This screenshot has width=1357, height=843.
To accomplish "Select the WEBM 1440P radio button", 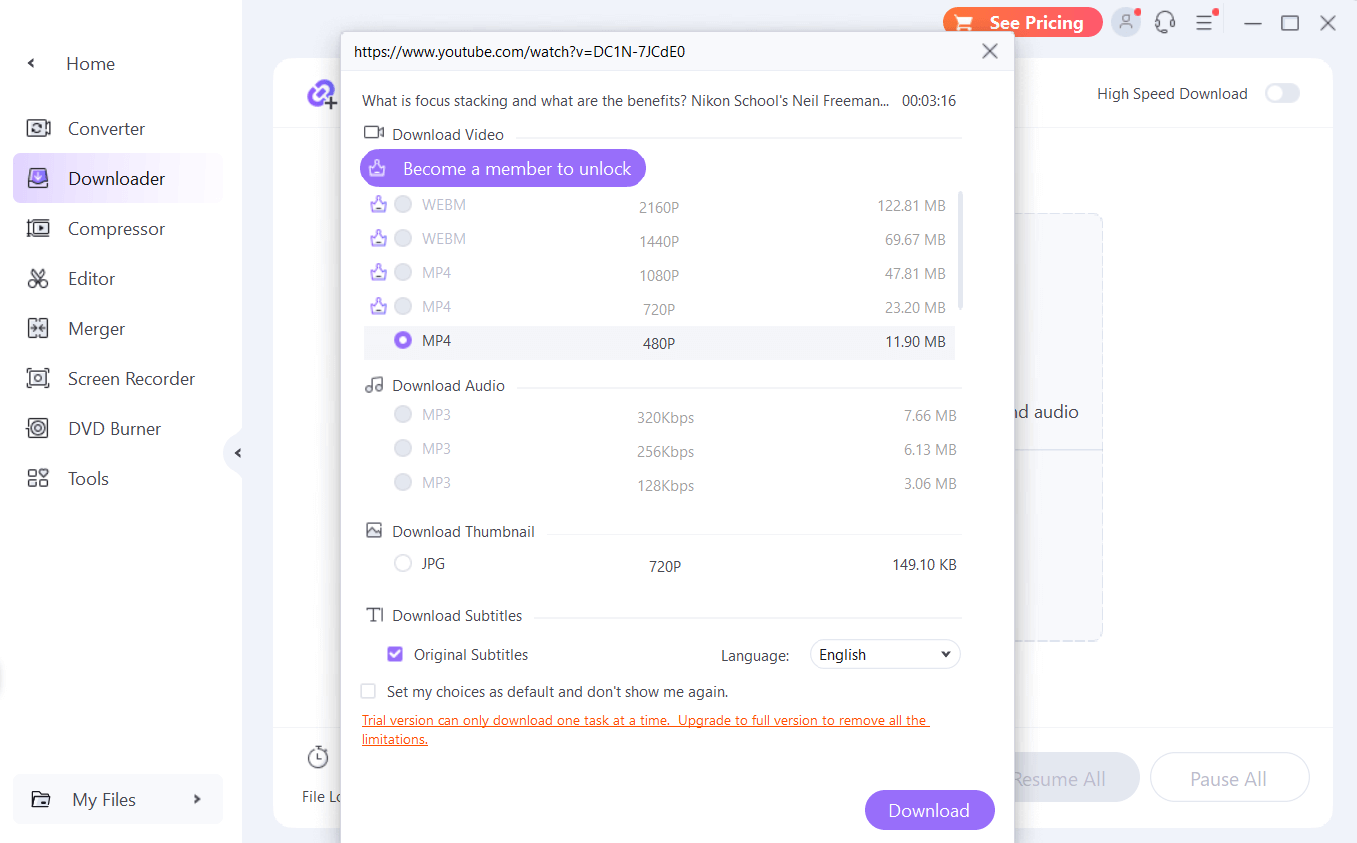I will (403, 239).
